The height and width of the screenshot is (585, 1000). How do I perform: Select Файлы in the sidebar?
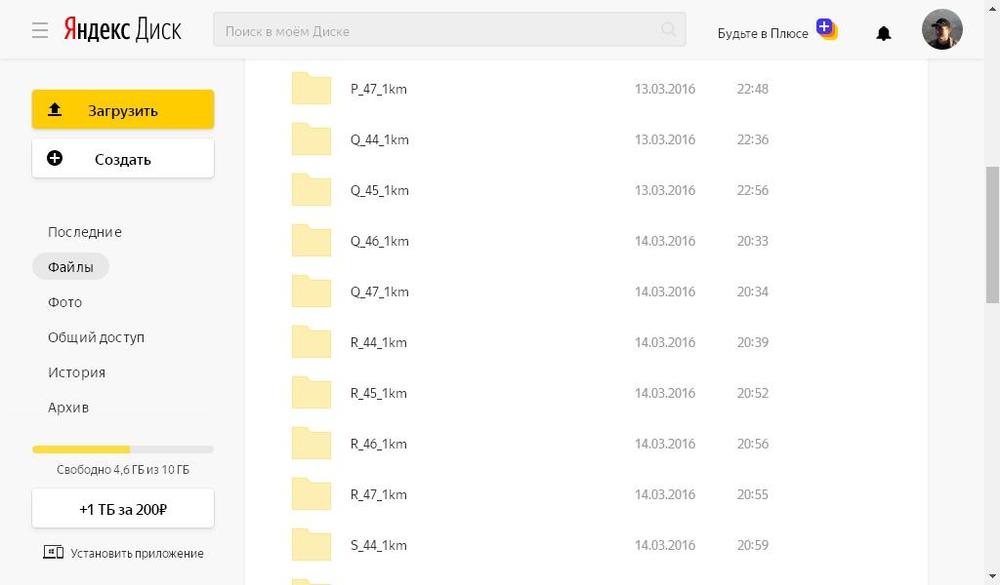(71, 267)
